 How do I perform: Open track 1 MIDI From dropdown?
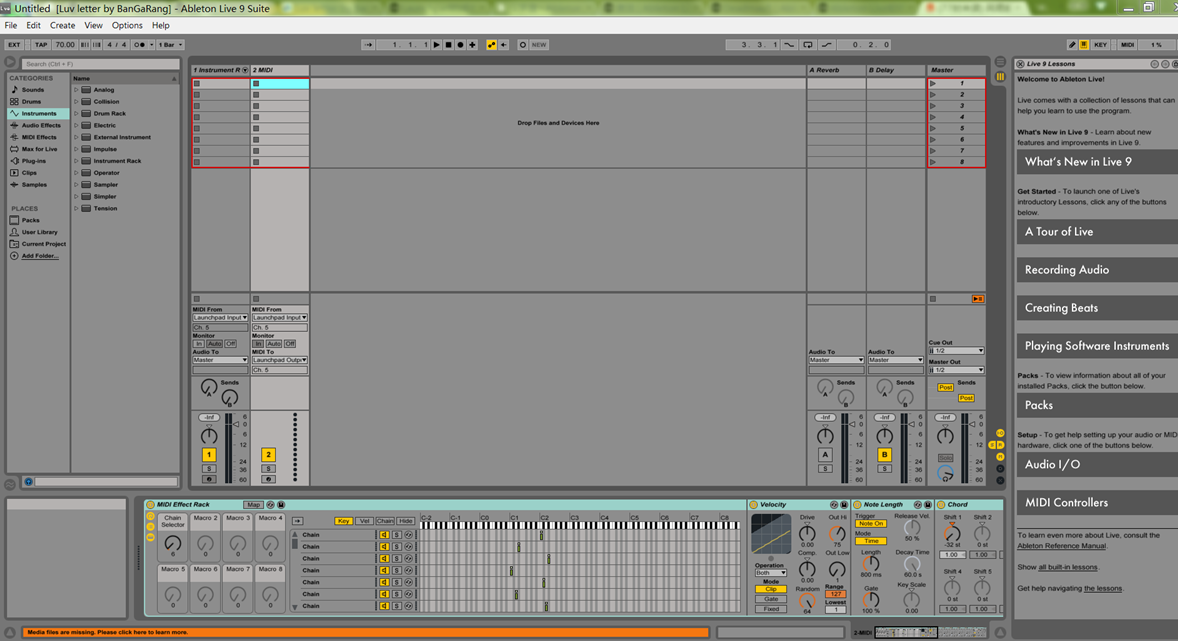point(220,318)
